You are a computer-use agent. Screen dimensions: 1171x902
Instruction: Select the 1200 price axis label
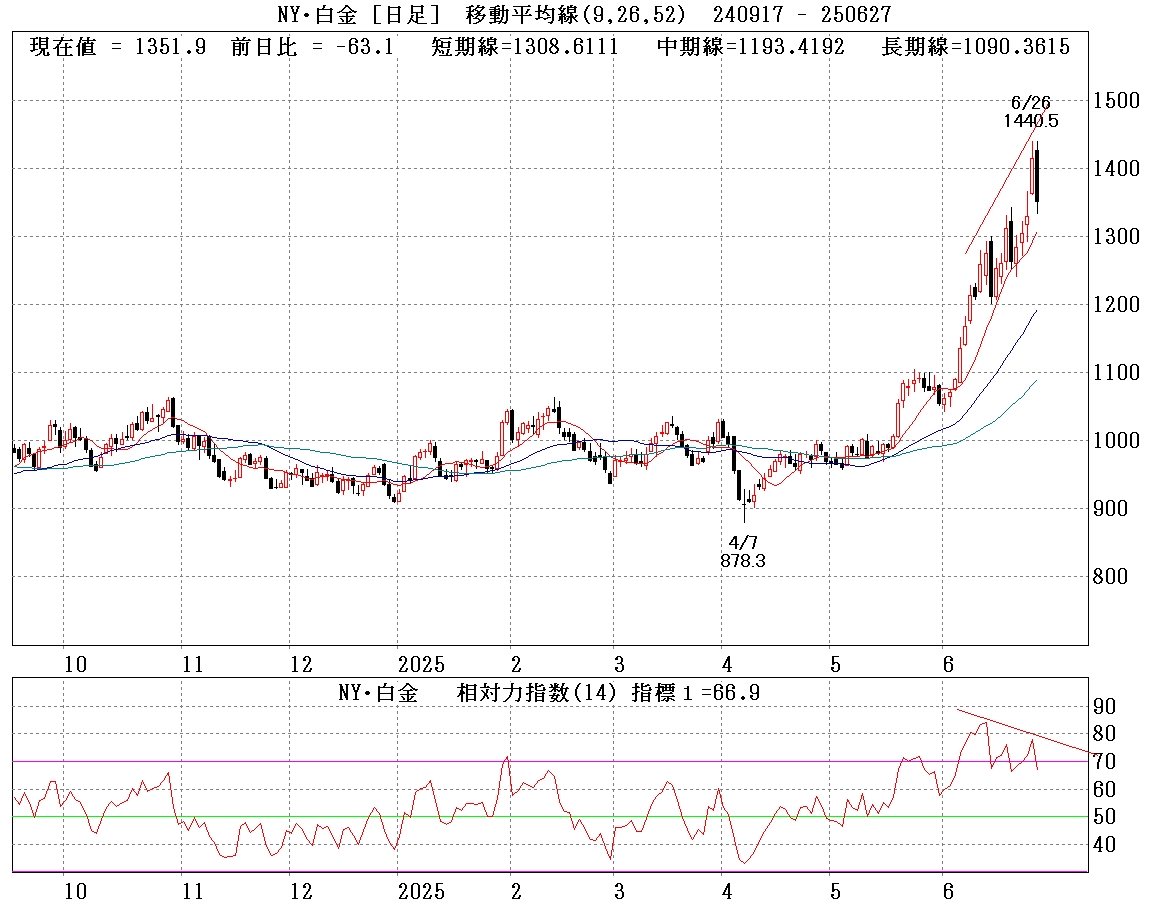1116,305
